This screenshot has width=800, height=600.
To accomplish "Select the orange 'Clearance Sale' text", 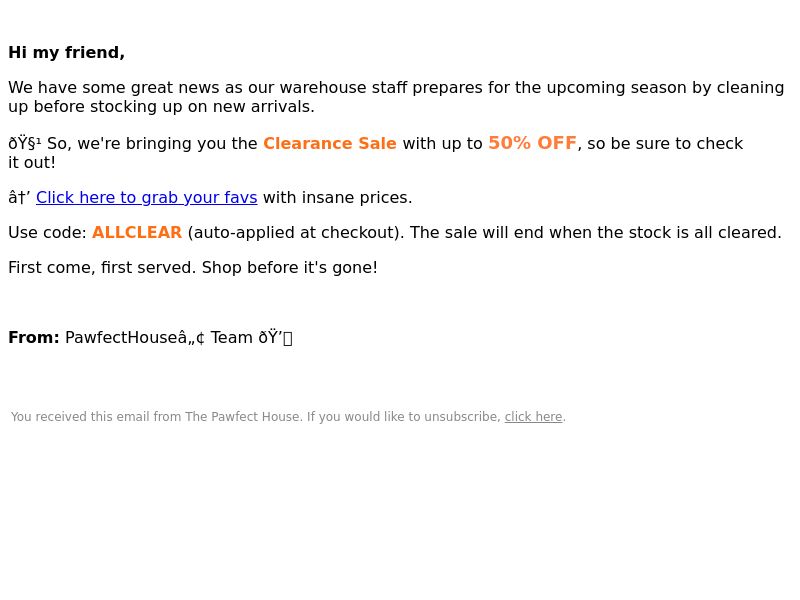I will click(x=330, y=143).
